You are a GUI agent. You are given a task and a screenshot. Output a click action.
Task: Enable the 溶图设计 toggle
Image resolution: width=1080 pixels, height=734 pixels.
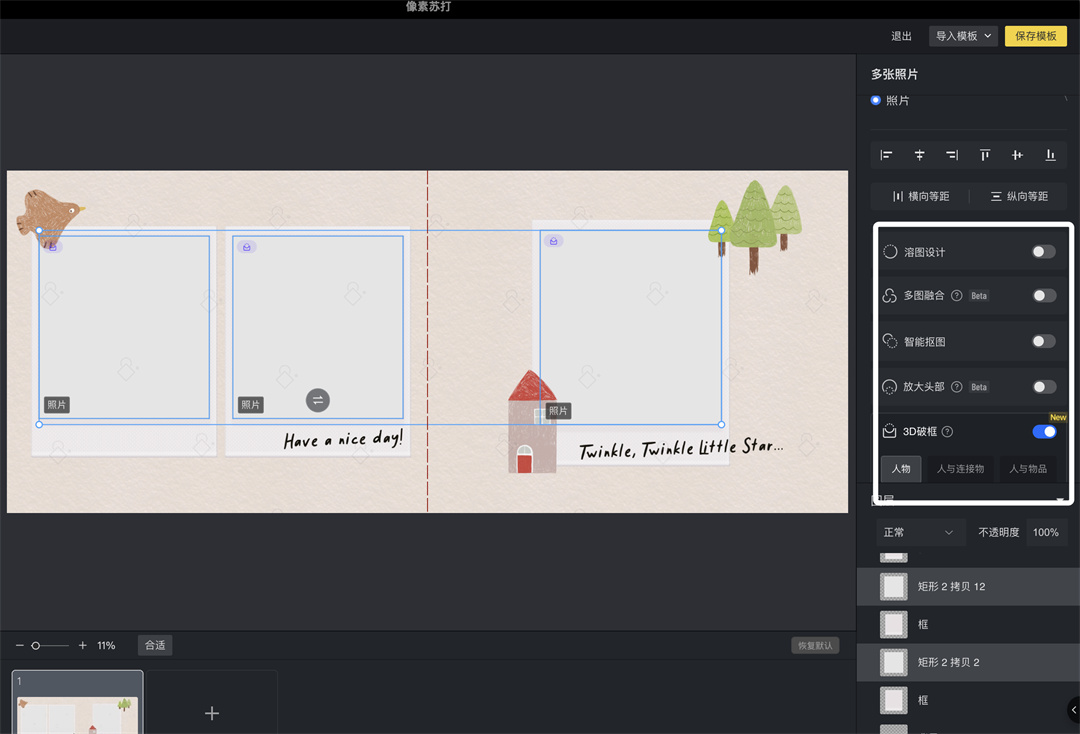pos(1043,252)
